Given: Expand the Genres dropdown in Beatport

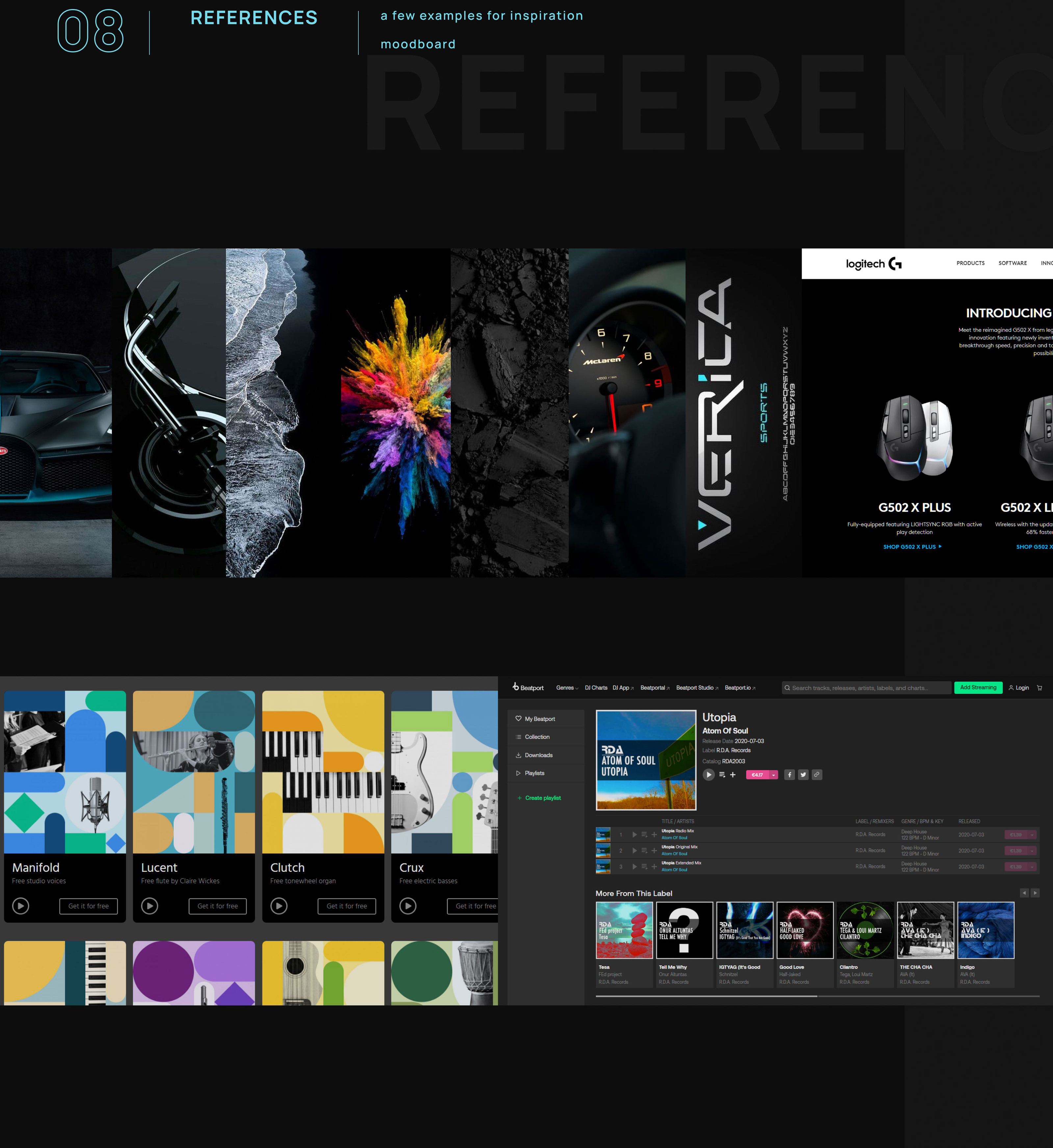Looking at the screenshot, I should [x=567, y=688].
